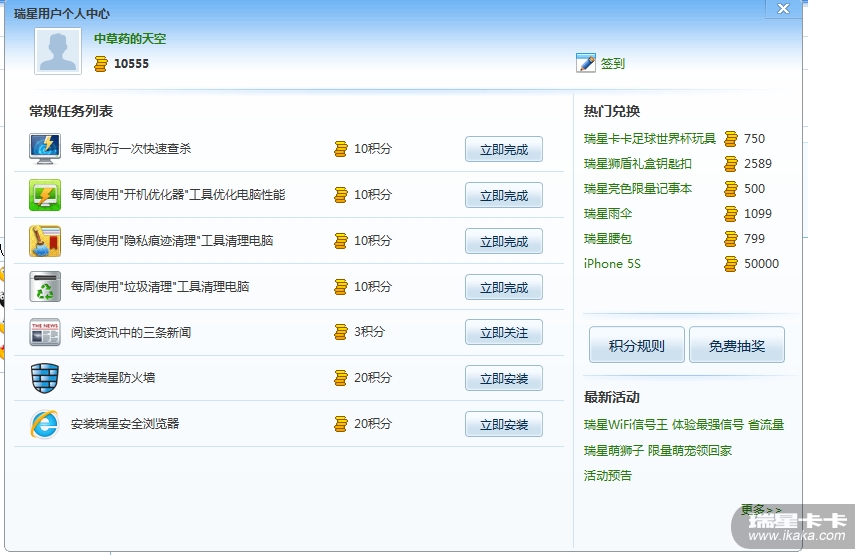The image size is (864, 555).
Task: Click the points balance 10555
Action: [x=131, y=63]
